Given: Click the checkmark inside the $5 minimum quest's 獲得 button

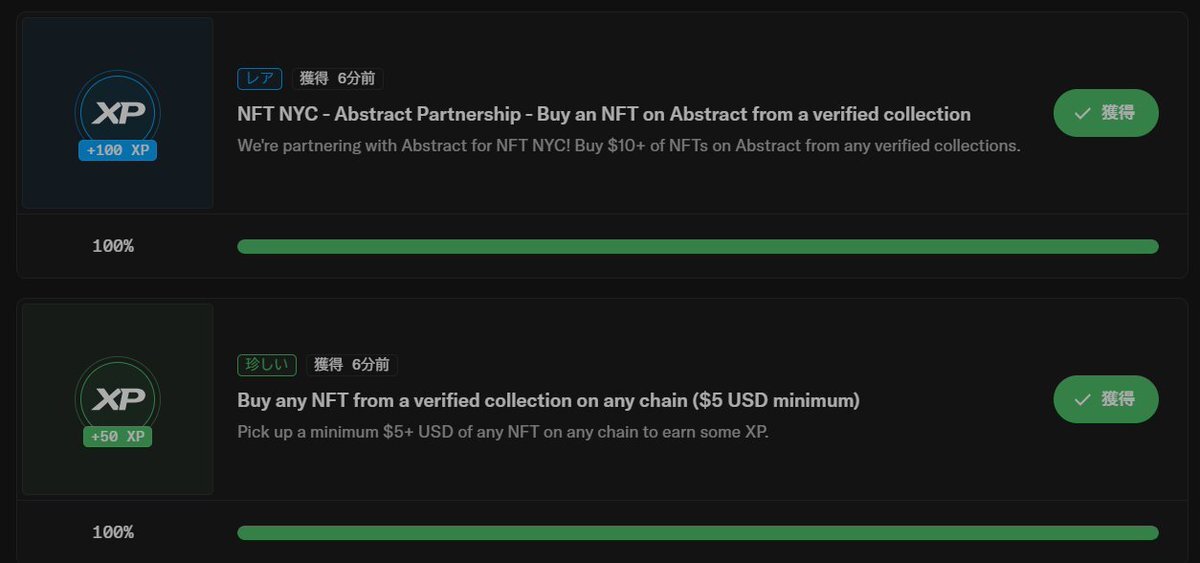Looking at the screenshot, I should (1082, 400).
